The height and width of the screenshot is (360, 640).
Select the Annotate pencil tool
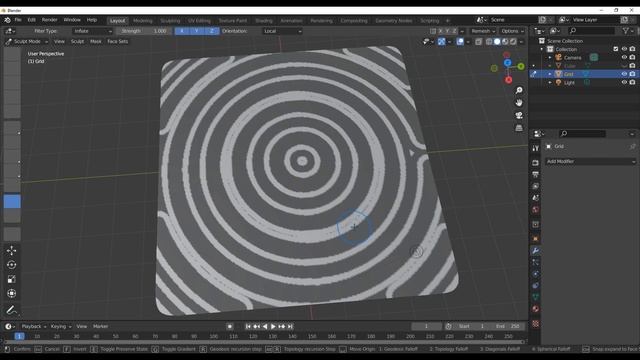[x=11, y=310]
